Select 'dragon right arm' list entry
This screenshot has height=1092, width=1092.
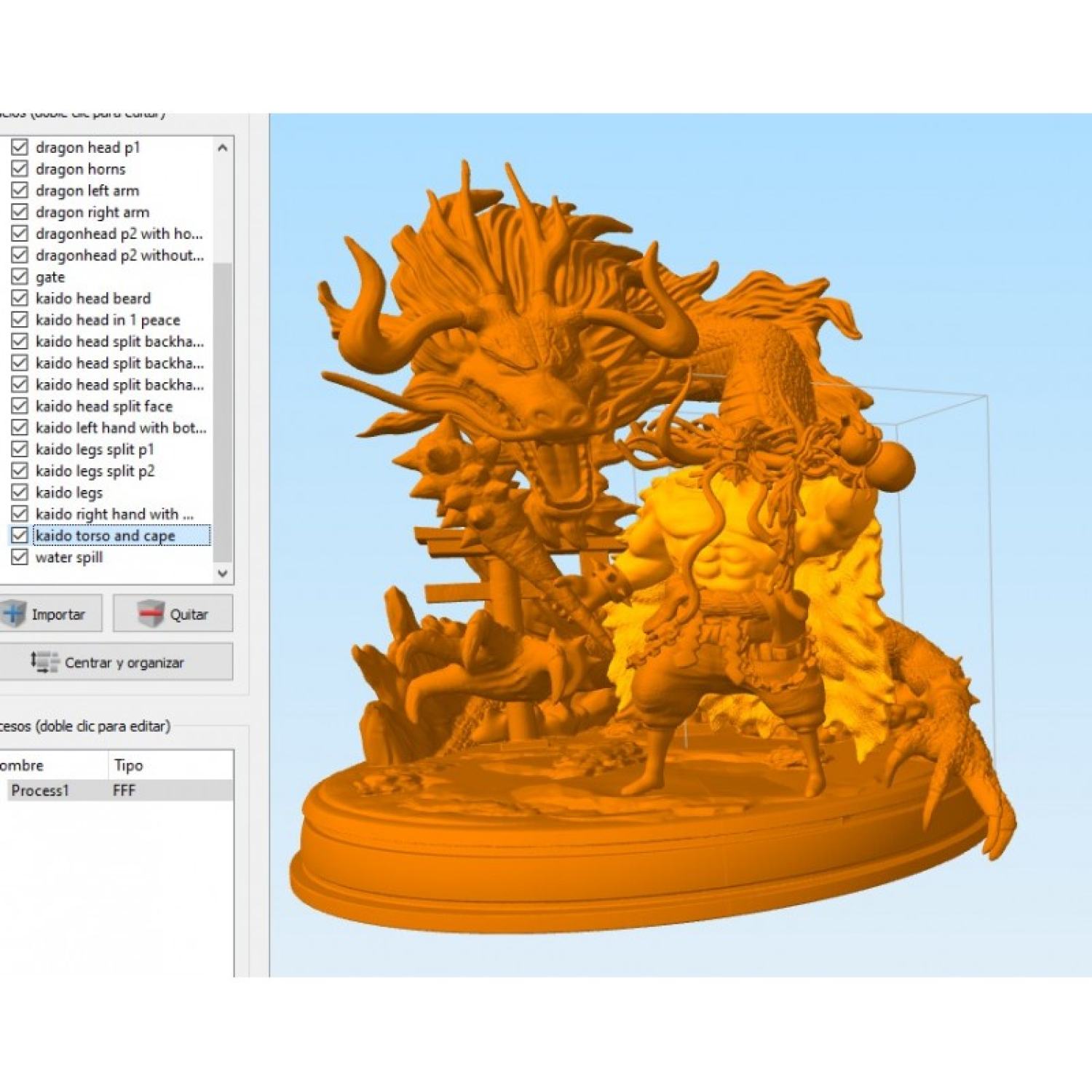pyautogui.click(x=92, y=213)
